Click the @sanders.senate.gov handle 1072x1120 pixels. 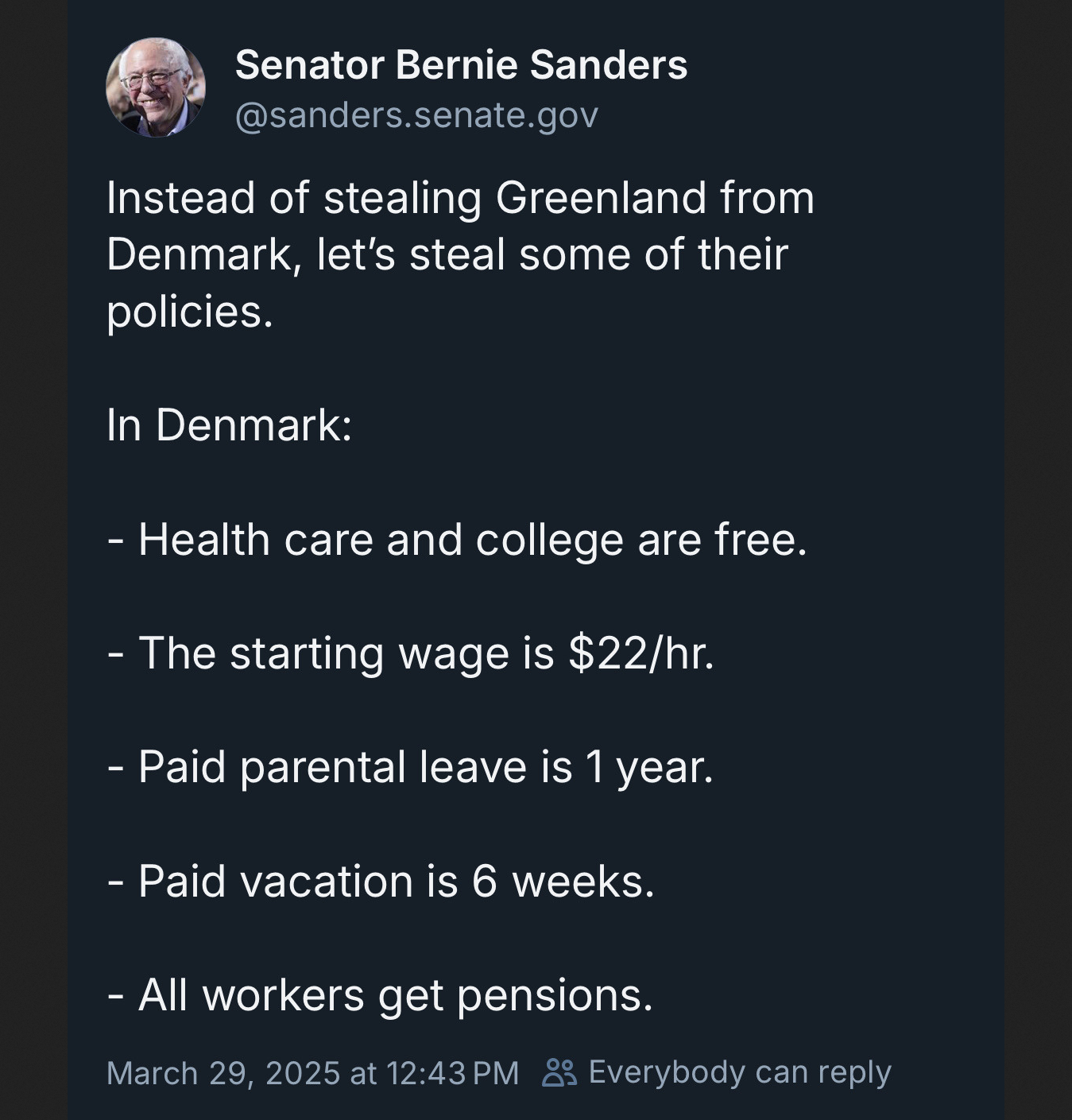[x=416, y=115]
